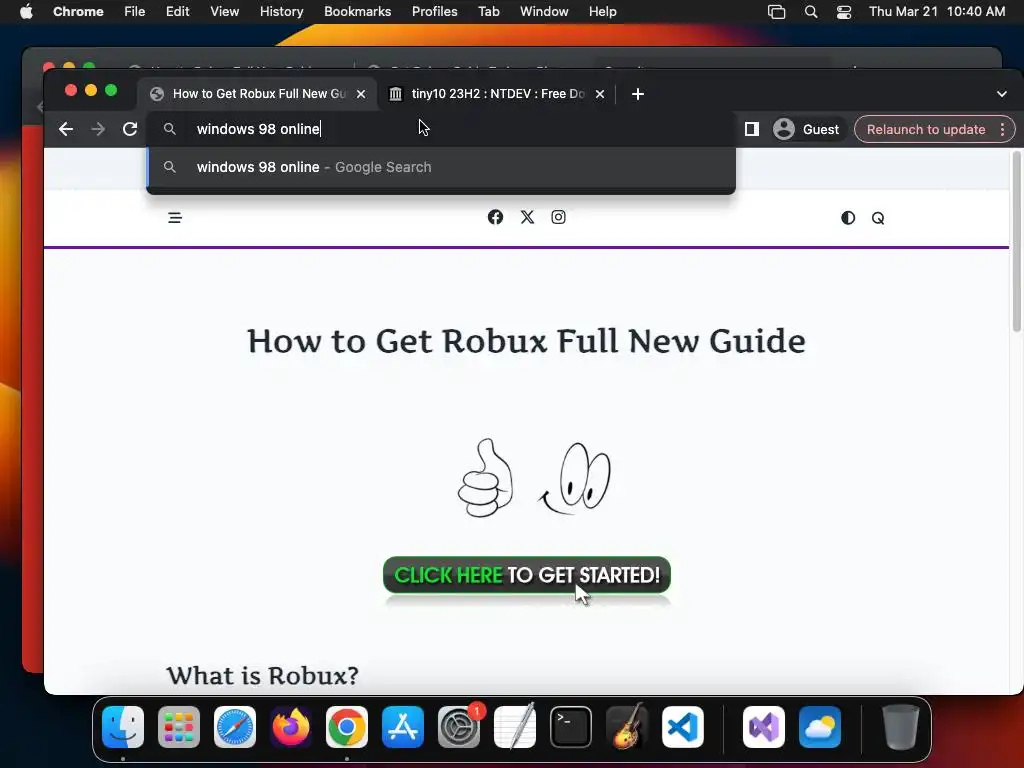Open GarageBand from the Dock
1024x768 pixels.
(x=627, y=727)
